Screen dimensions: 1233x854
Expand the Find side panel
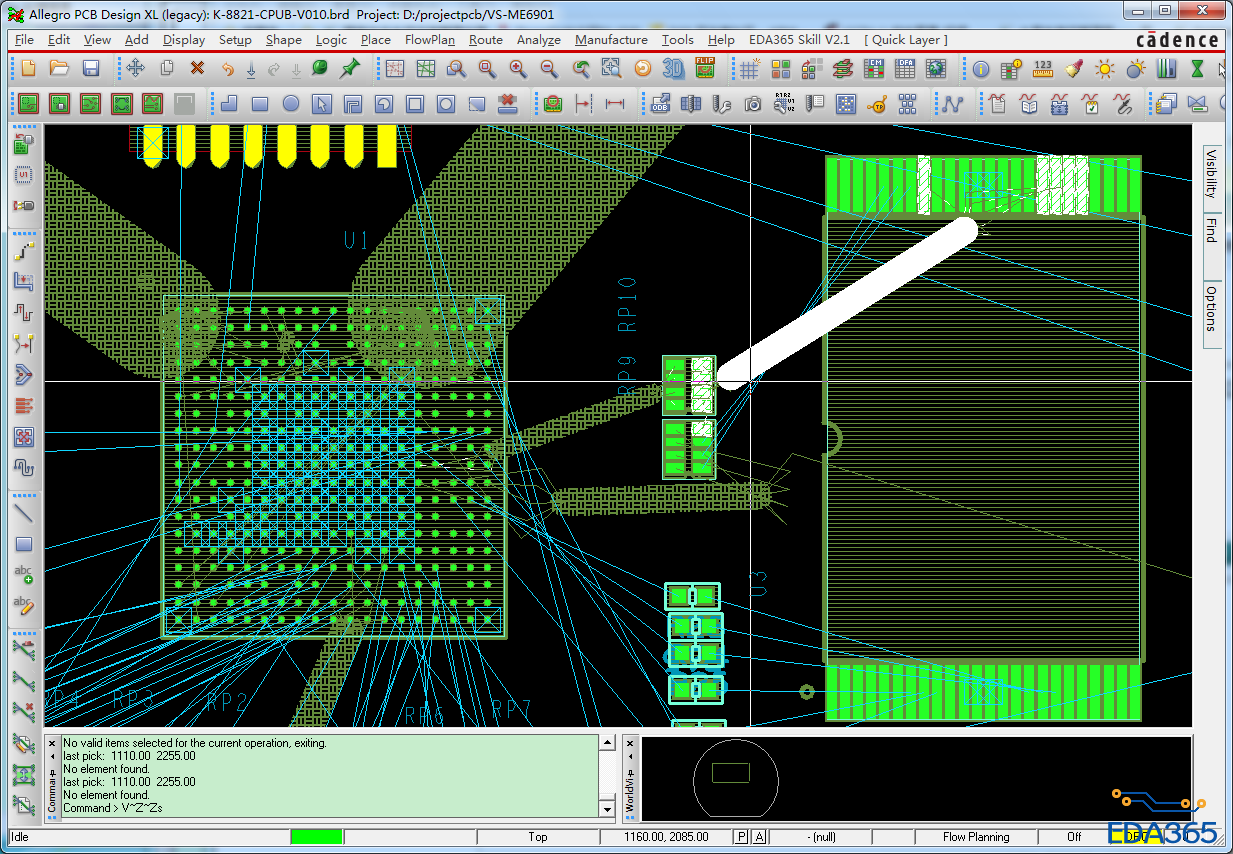pos(1211,230)
